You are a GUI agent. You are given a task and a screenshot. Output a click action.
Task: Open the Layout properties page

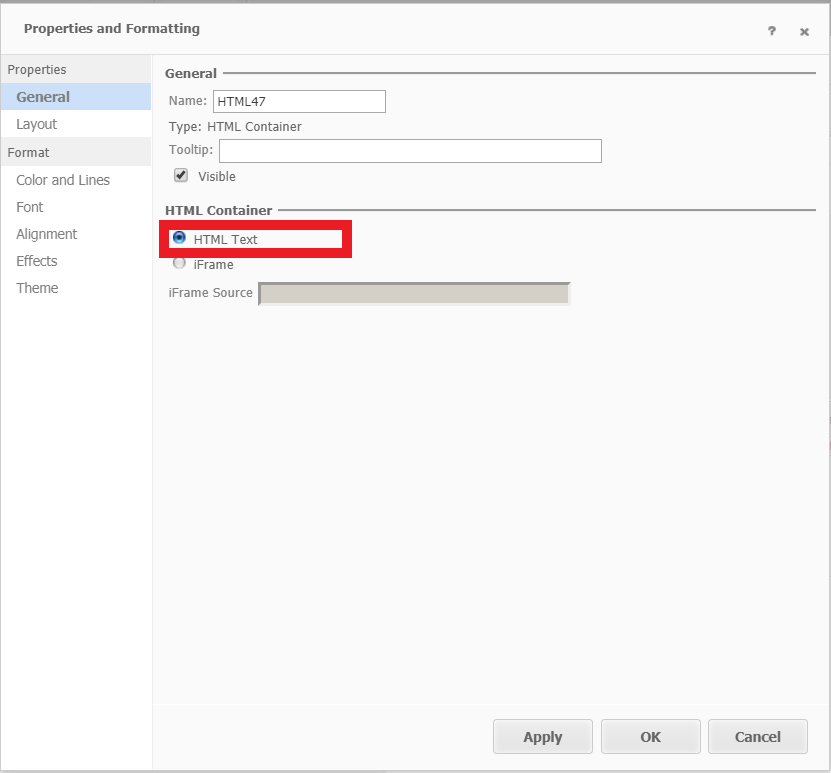pos(37,124)
